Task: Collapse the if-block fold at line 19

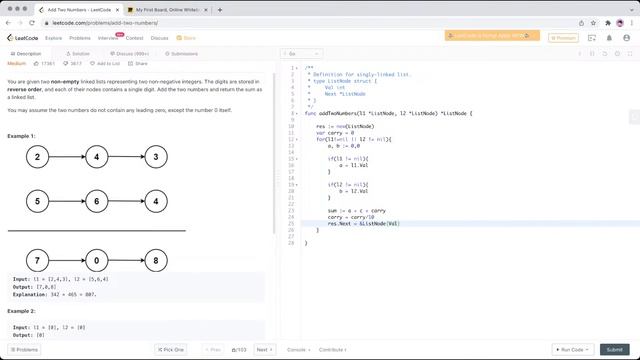Action: click(297, 185)
